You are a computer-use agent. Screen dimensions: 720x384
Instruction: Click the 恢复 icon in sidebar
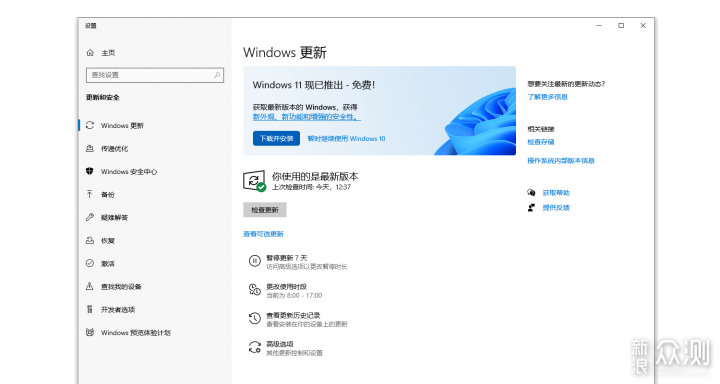click(x=90, y=240)
